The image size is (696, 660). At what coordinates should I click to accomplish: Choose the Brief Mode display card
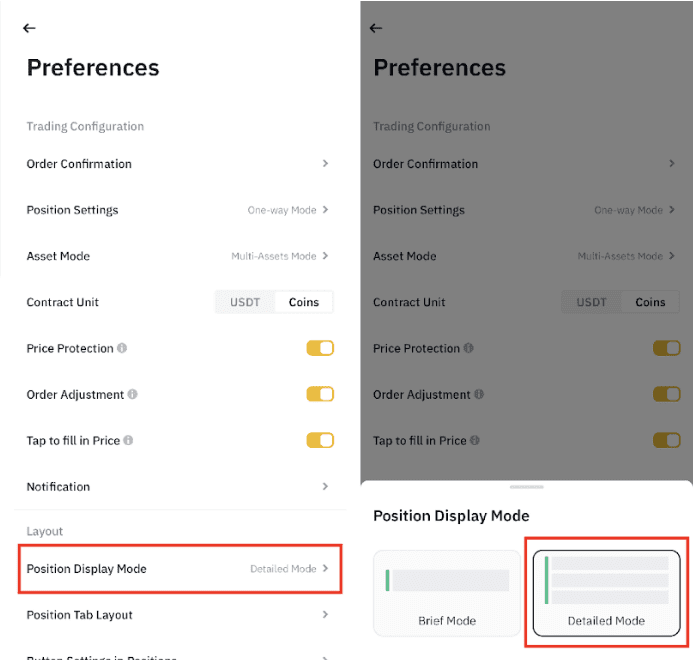click(x=447, y=592)
